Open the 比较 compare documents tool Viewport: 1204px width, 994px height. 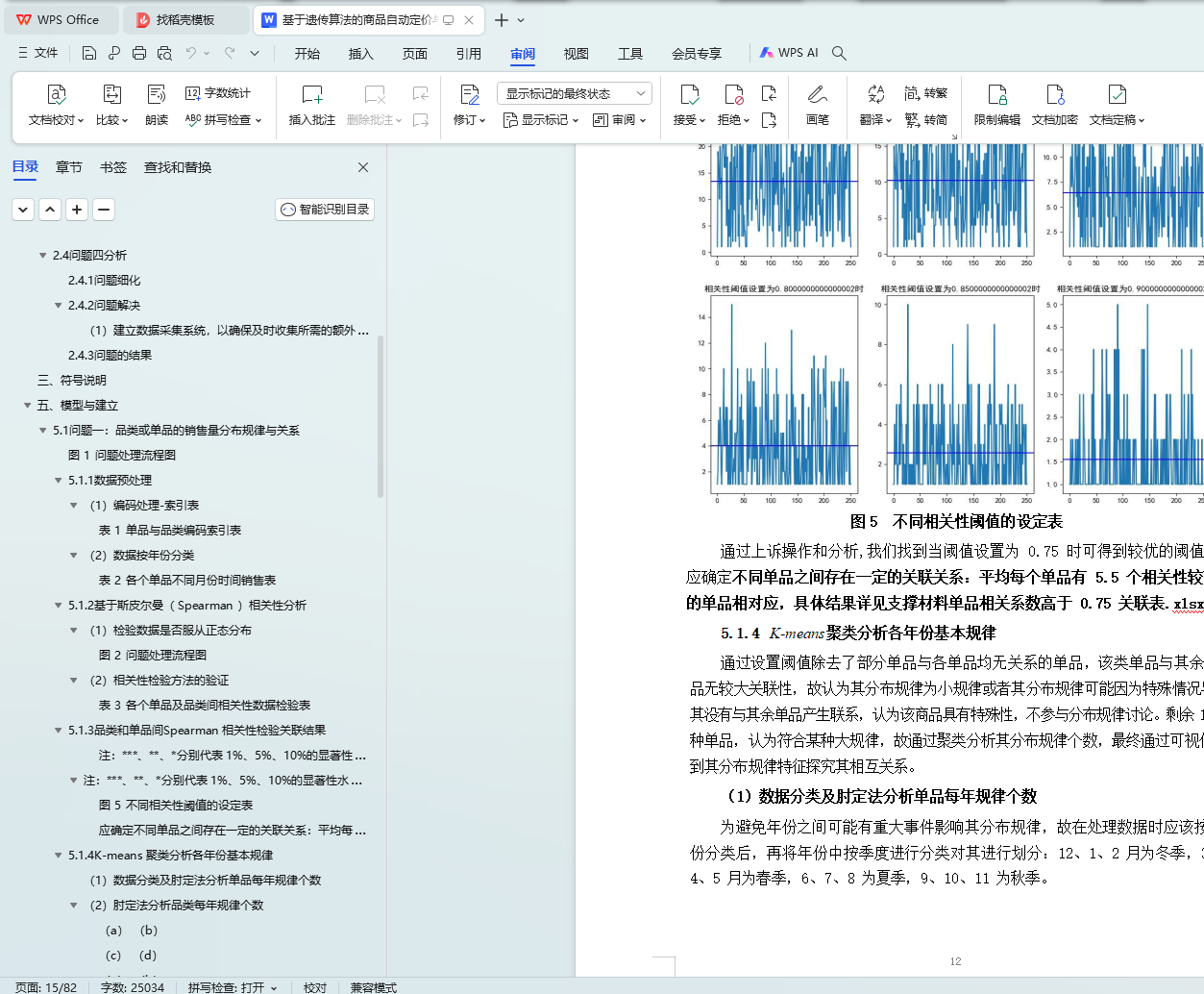(111, 106)
